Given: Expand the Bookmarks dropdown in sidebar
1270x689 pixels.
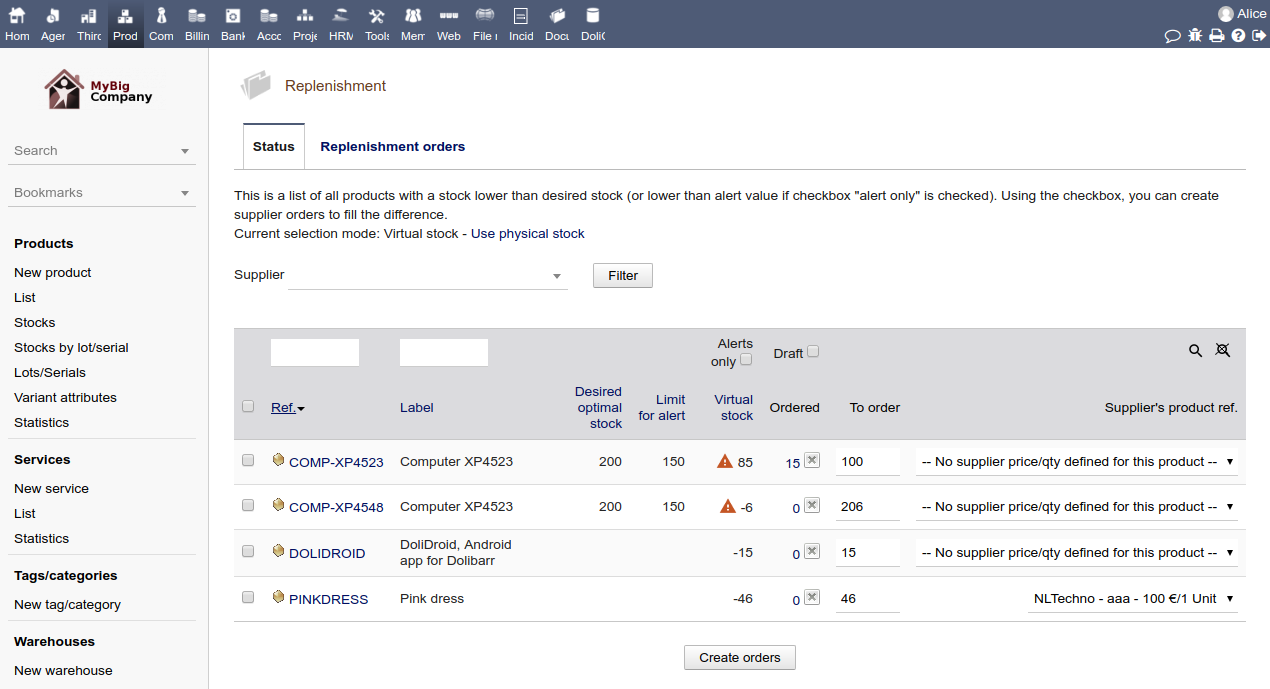Looking at the screenshot, I should 101,193.
